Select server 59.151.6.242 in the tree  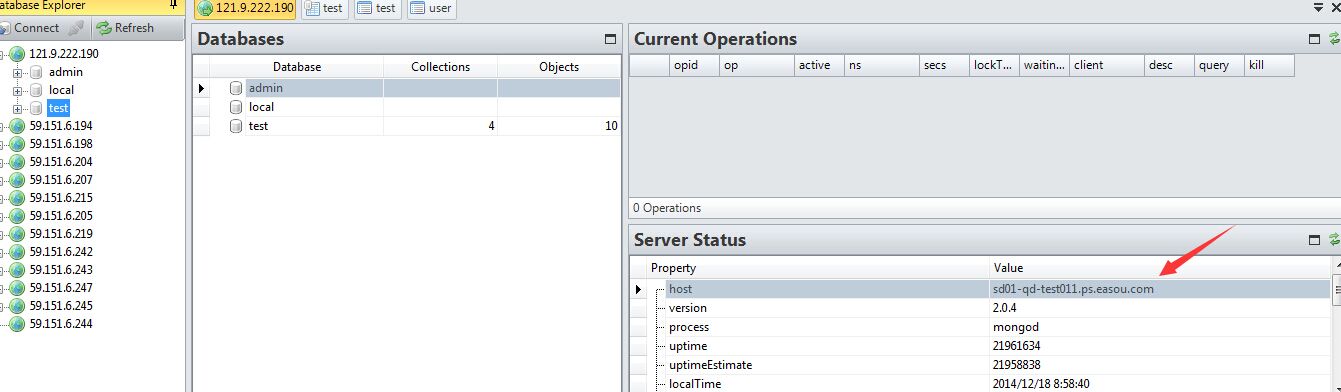(x=61, y=252)
